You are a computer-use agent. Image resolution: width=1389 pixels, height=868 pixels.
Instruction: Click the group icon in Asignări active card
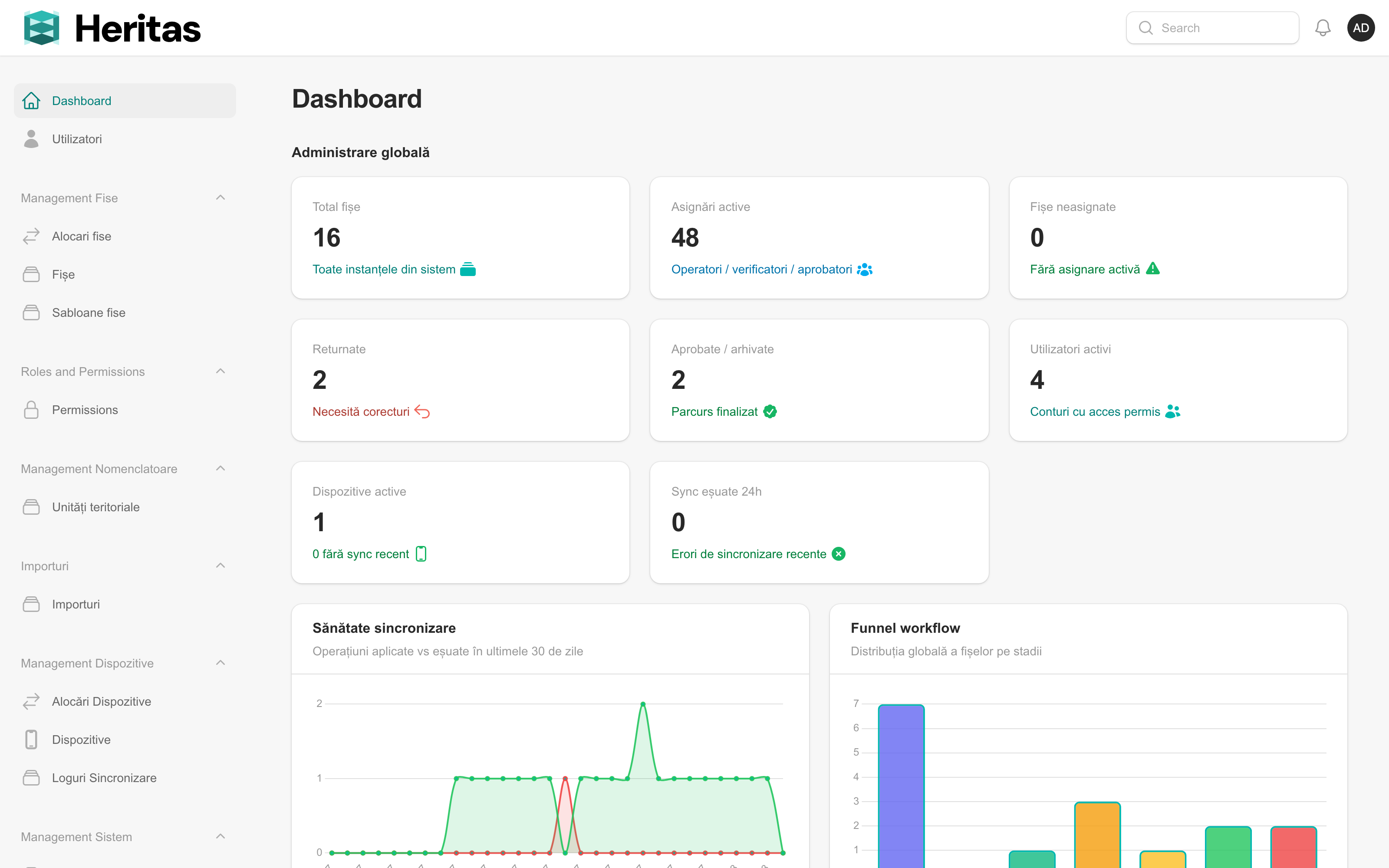pyautogui.click(x=864, y=269)
